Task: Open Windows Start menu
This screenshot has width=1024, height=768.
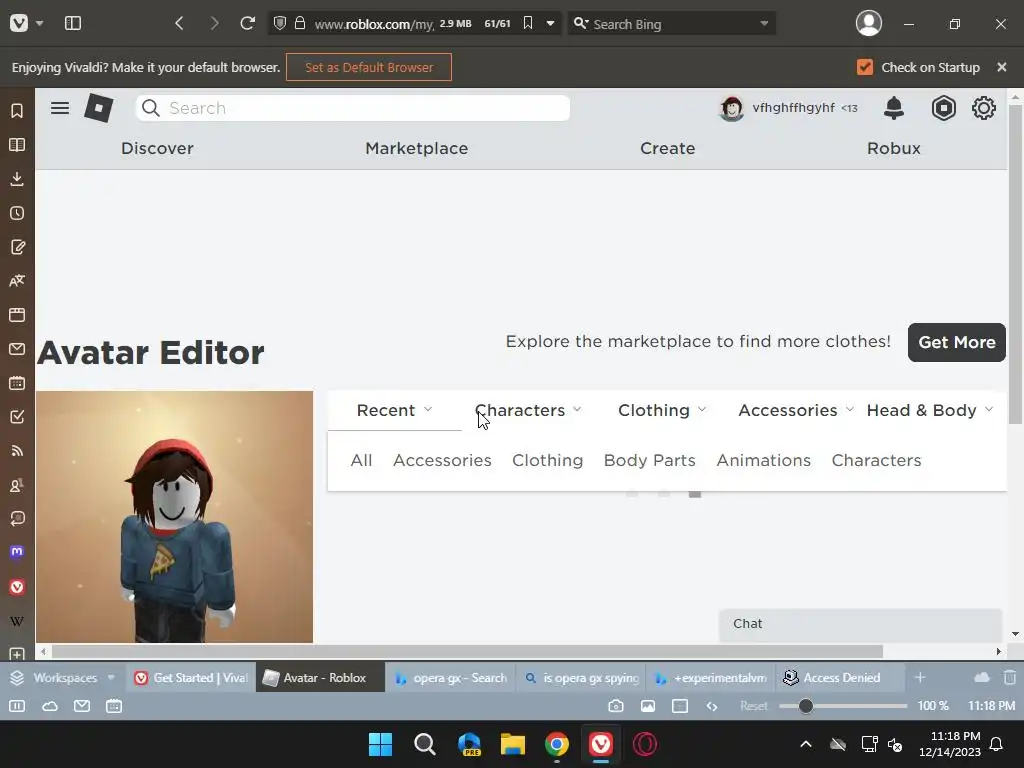Action: tap(380, 744)
